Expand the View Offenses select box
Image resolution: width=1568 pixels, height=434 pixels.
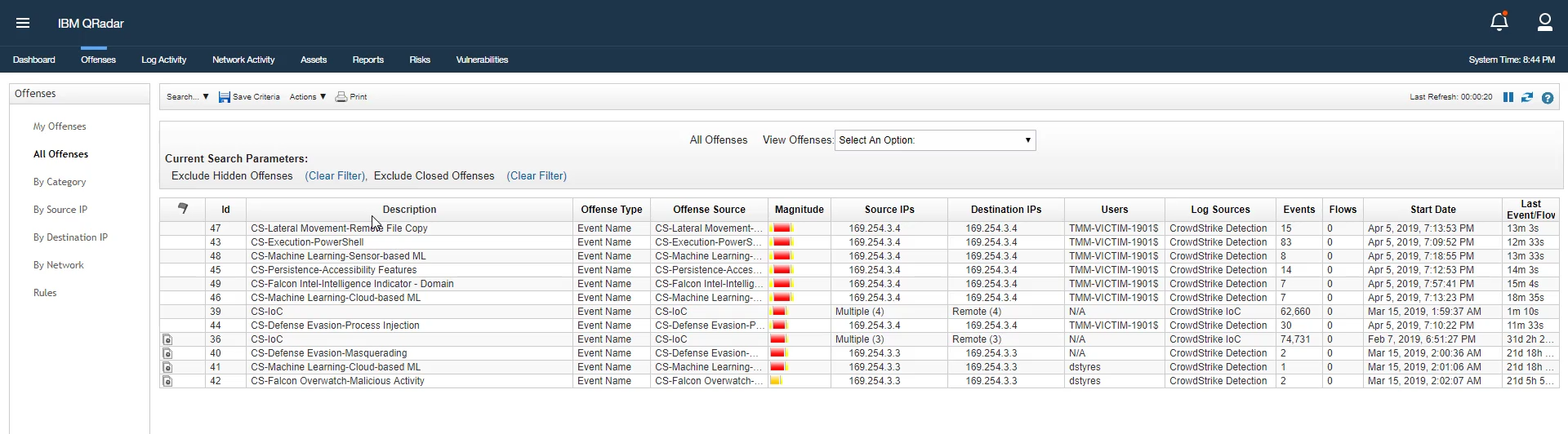[x=935, y=140]
